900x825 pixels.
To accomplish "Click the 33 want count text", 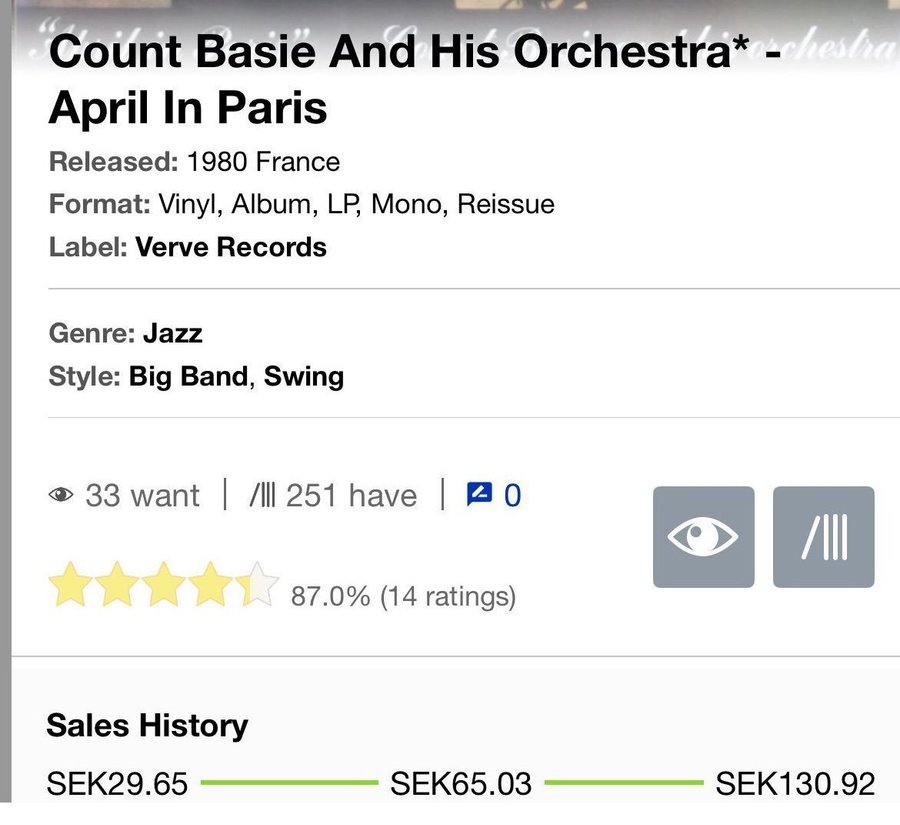I will [142, 495].
